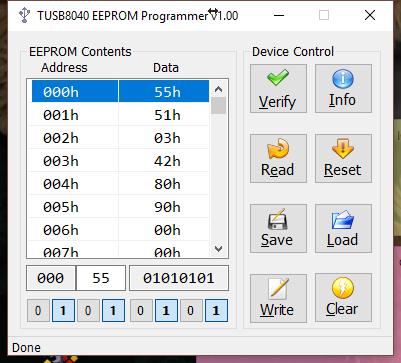Click the address field showing 000

tap(51, 278)
